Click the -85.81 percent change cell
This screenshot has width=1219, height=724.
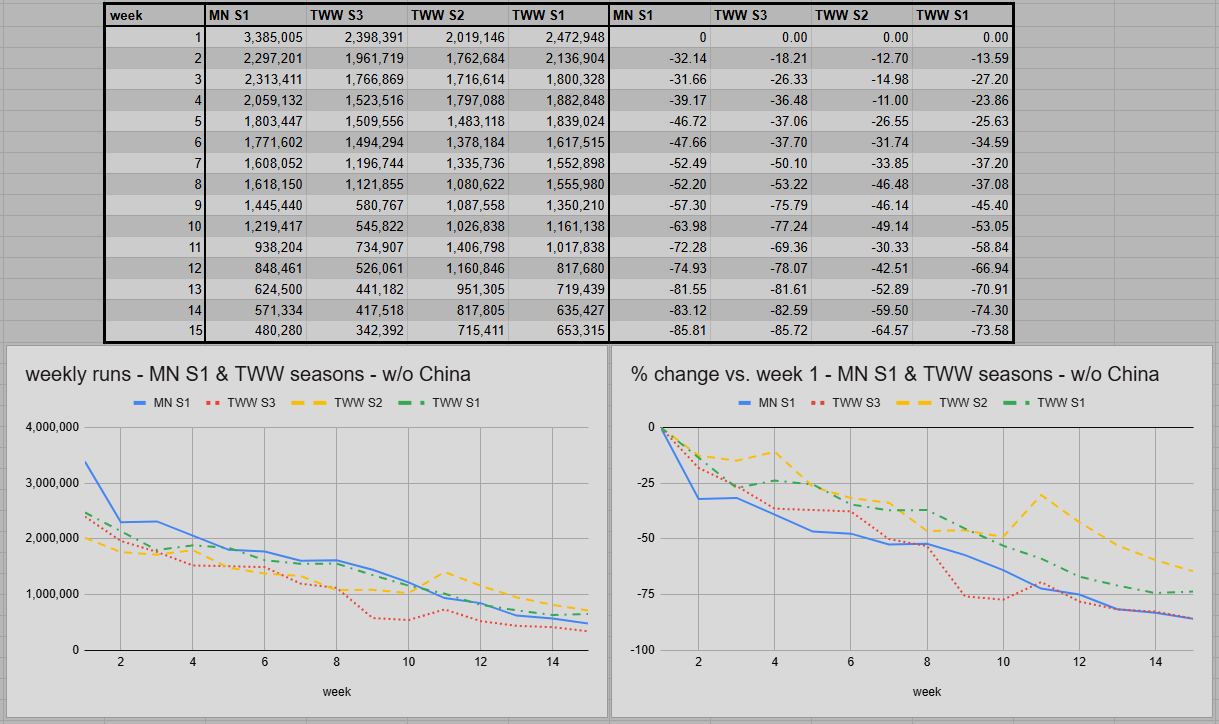click(660, 331)
